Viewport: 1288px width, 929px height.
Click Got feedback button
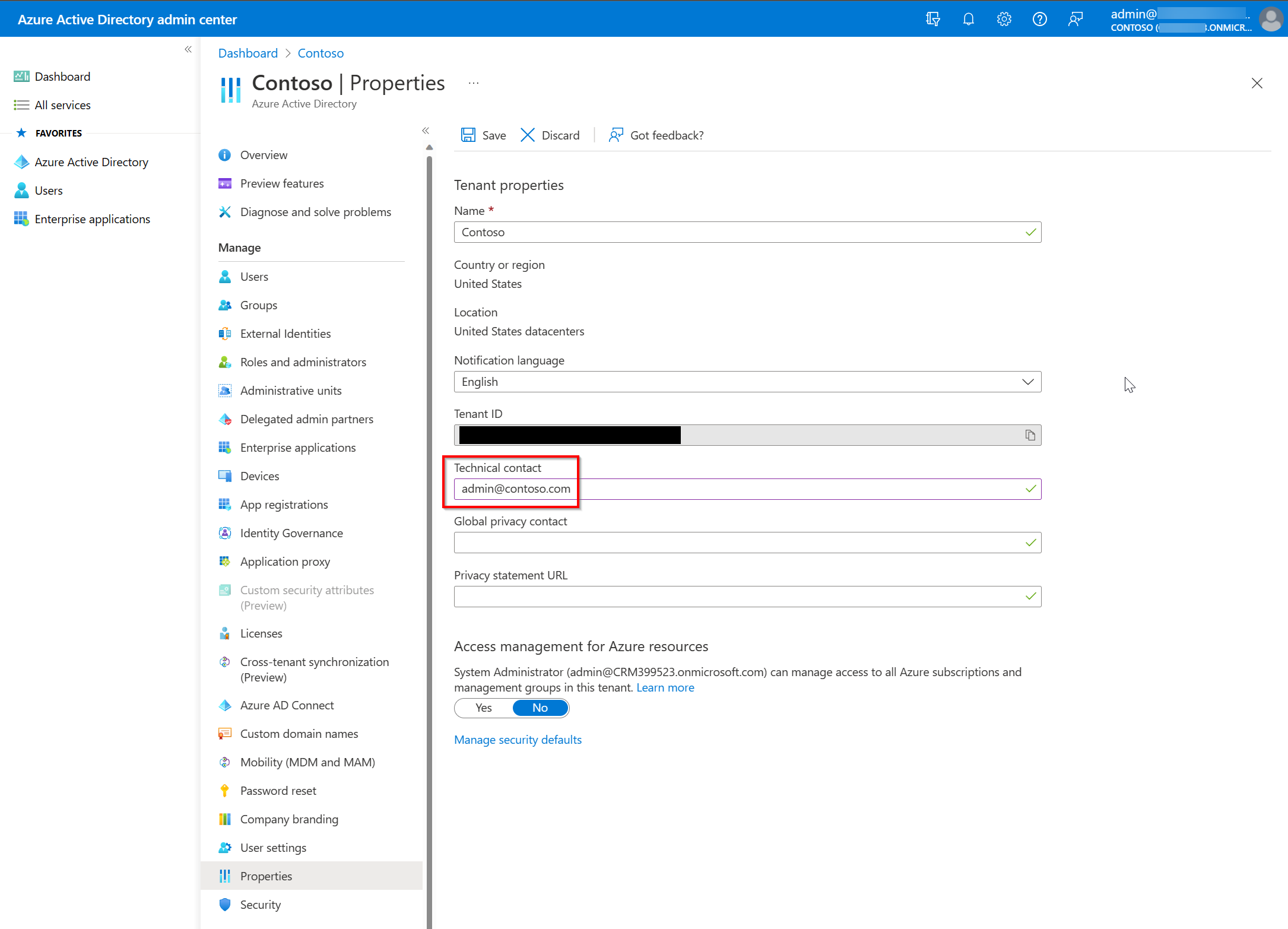click(657, 135)
